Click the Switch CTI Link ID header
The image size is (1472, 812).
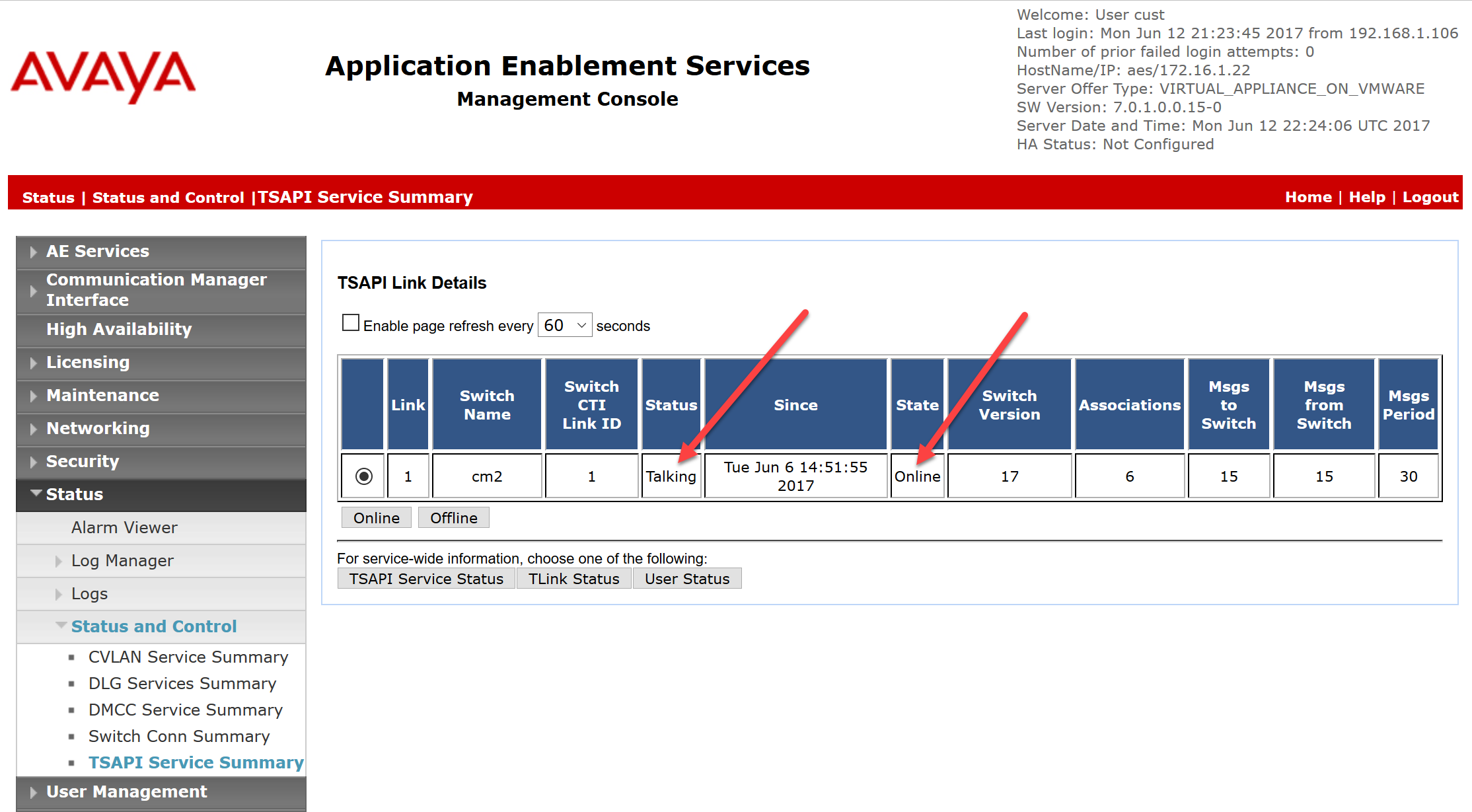pos(591,404)
